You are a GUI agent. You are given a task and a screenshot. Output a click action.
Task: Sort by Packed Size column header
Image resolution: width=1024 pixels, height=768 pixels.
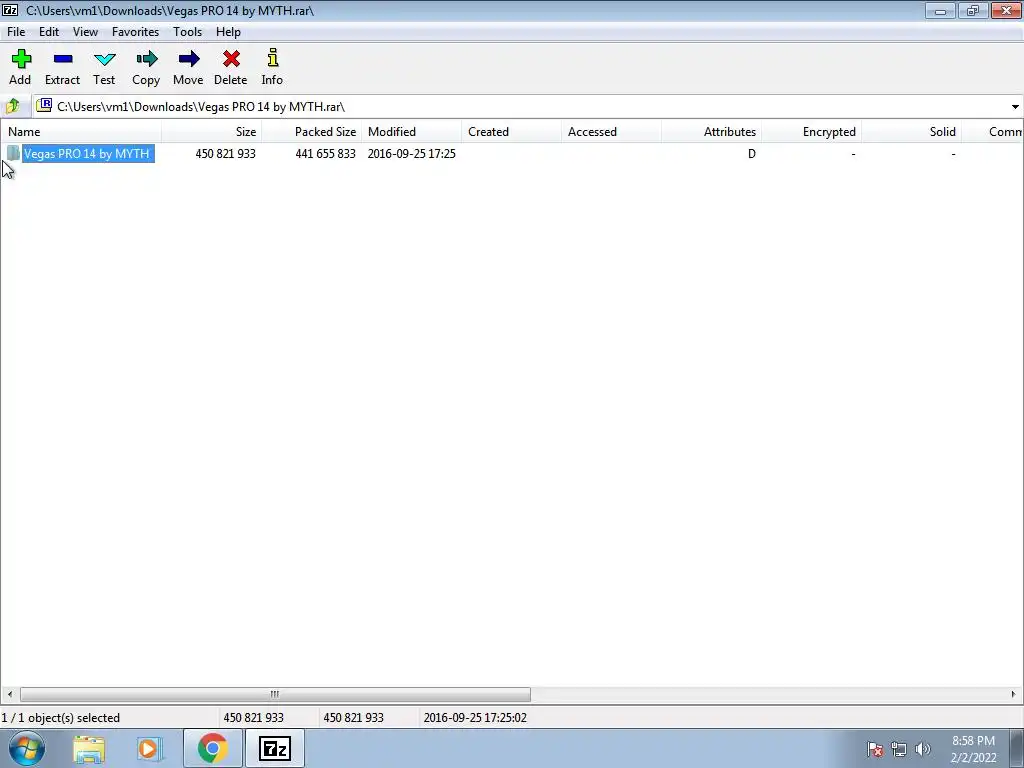click(312, 131)
